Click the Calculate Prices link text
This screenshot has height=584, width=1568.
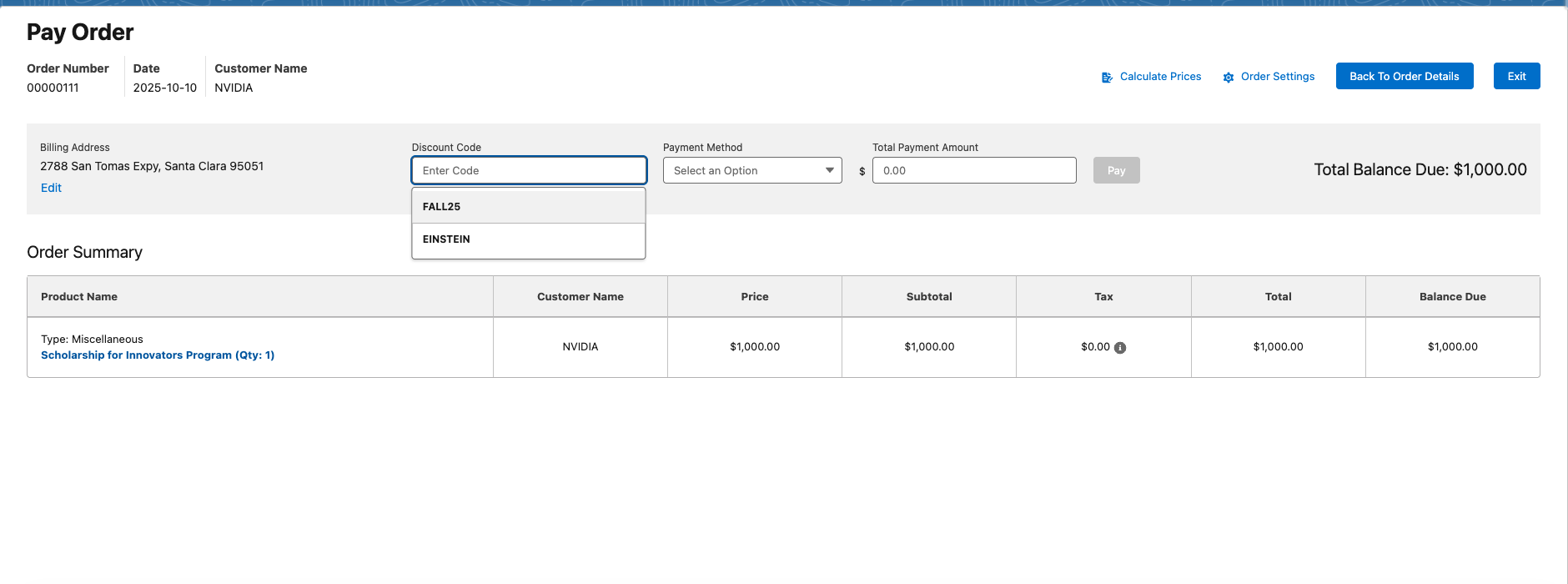point(1160,76)
